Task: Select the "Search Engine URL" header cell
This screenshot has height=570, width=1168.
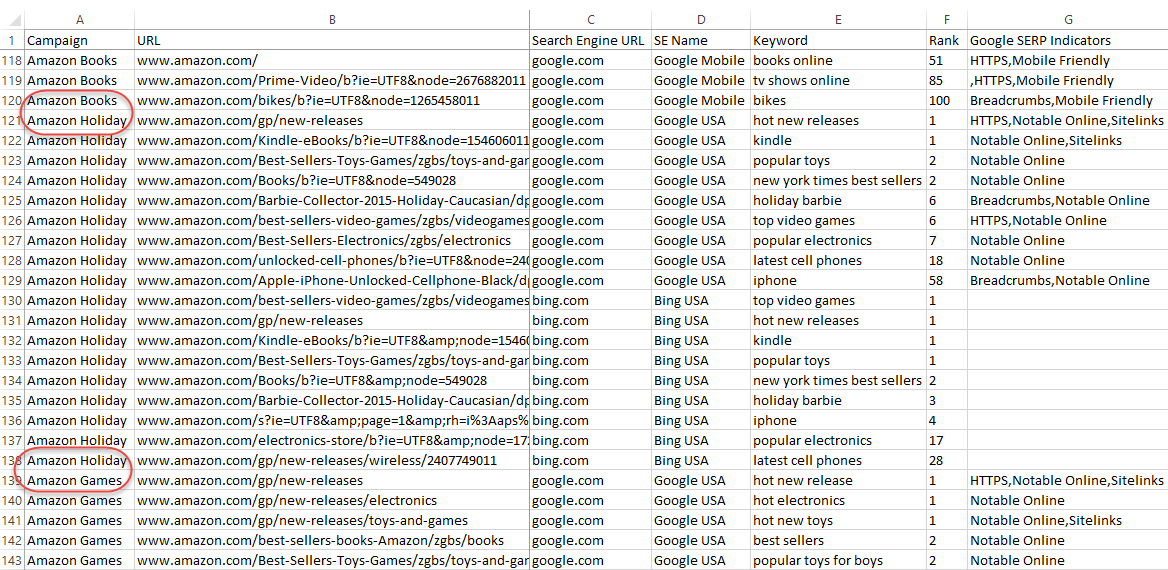Action: (x=589, y=41)
